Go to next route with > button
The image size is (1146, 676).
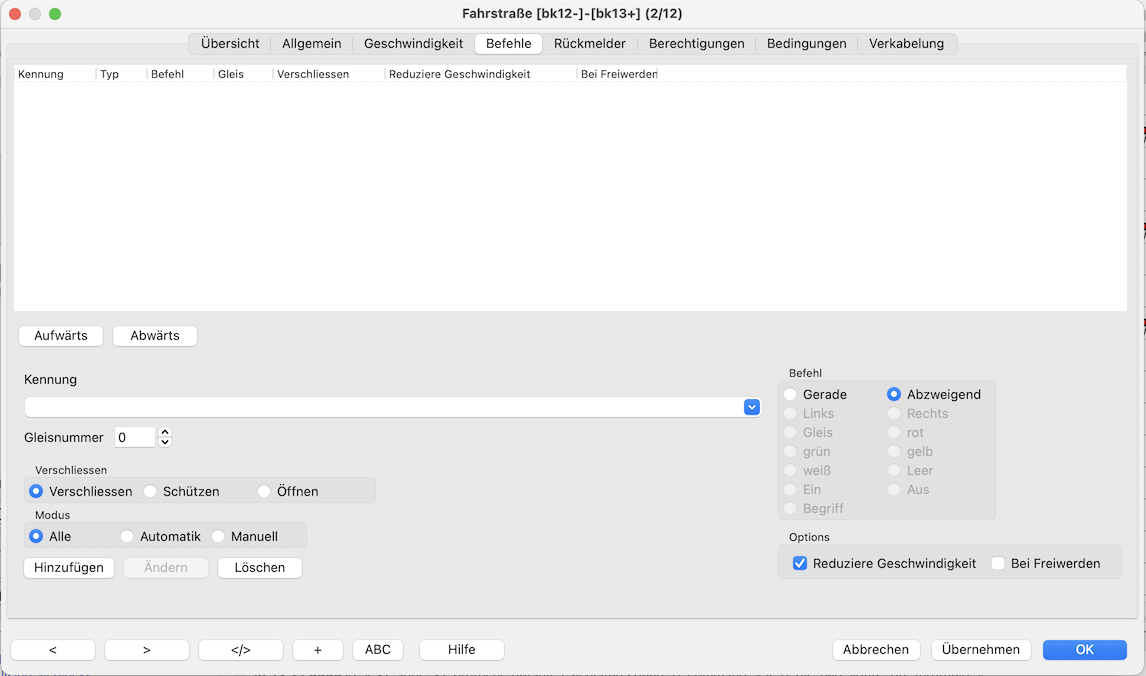(x=147, y=650)
